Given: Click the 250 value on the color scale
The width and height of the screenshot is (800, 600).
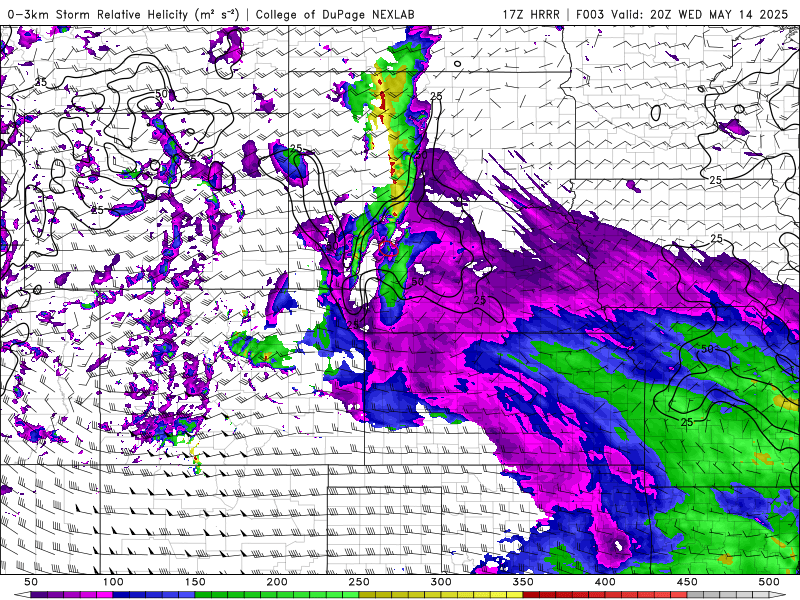Looking at the screenshot, I should (359, 582).
